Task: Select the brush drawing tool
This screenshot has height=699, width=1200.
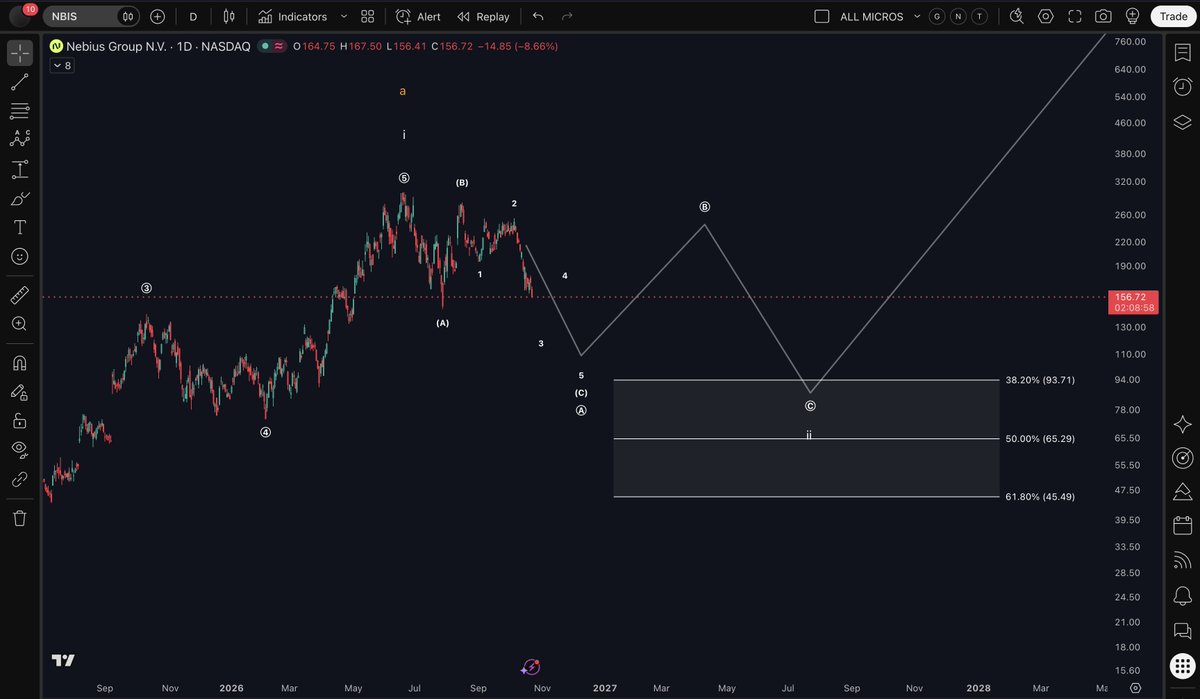Action: click(x=19, y=199)
